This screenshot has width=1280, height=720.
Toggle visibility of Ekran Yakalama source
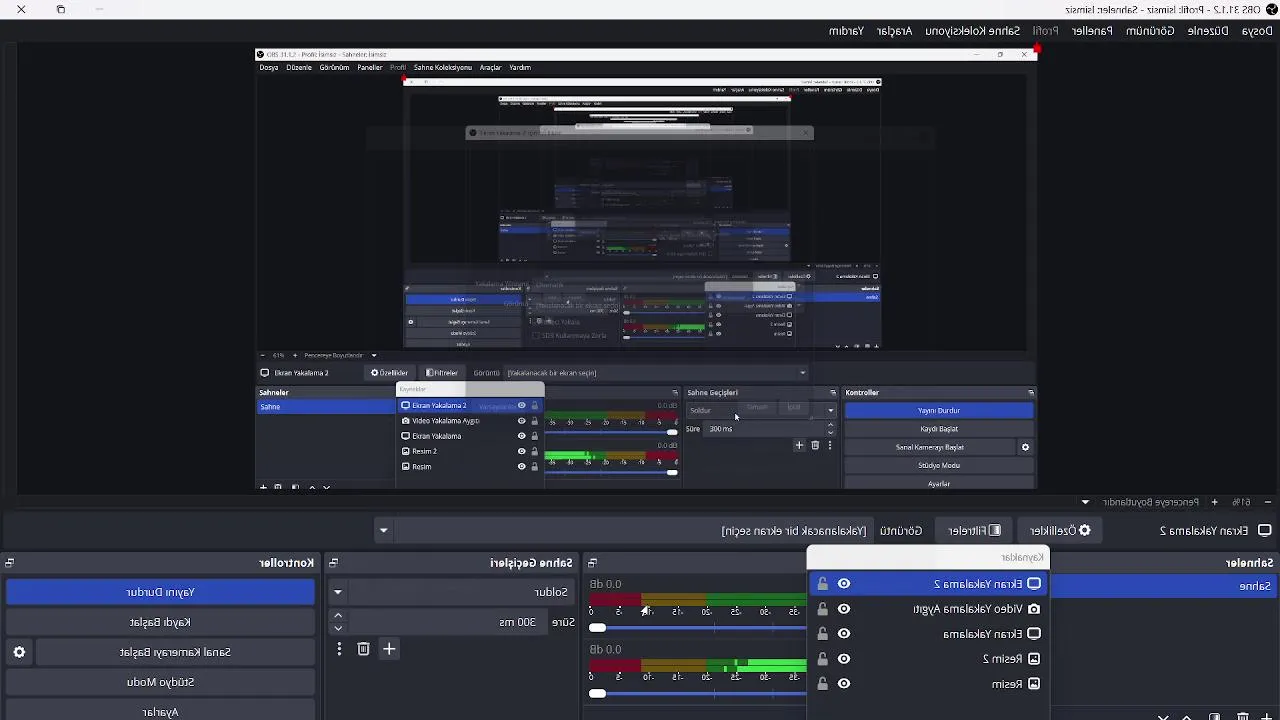(844, 634)
